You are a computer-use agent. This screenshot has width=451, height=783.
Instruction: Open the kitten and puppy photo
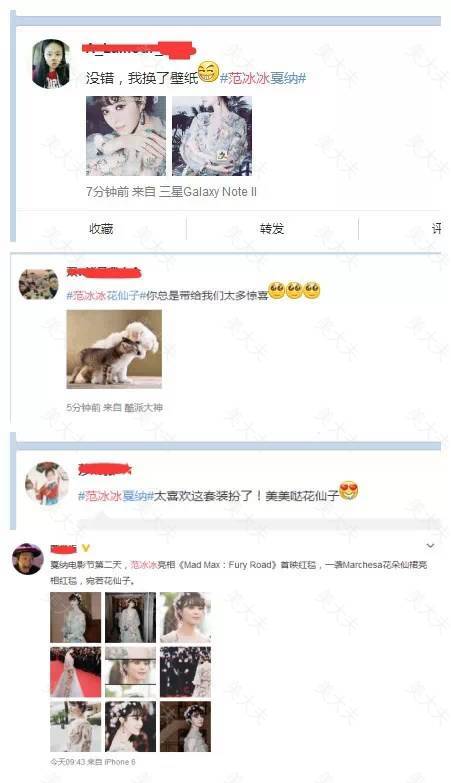(114, 349)
